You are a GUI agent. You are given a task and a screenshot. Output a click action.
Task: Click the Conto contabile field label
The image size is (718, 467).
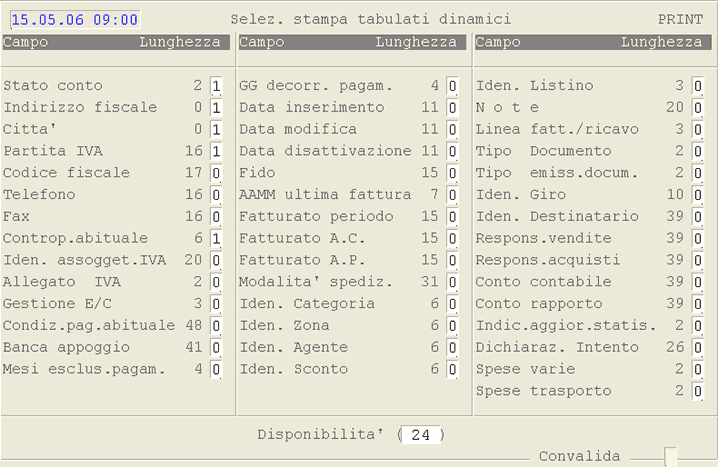544,282
